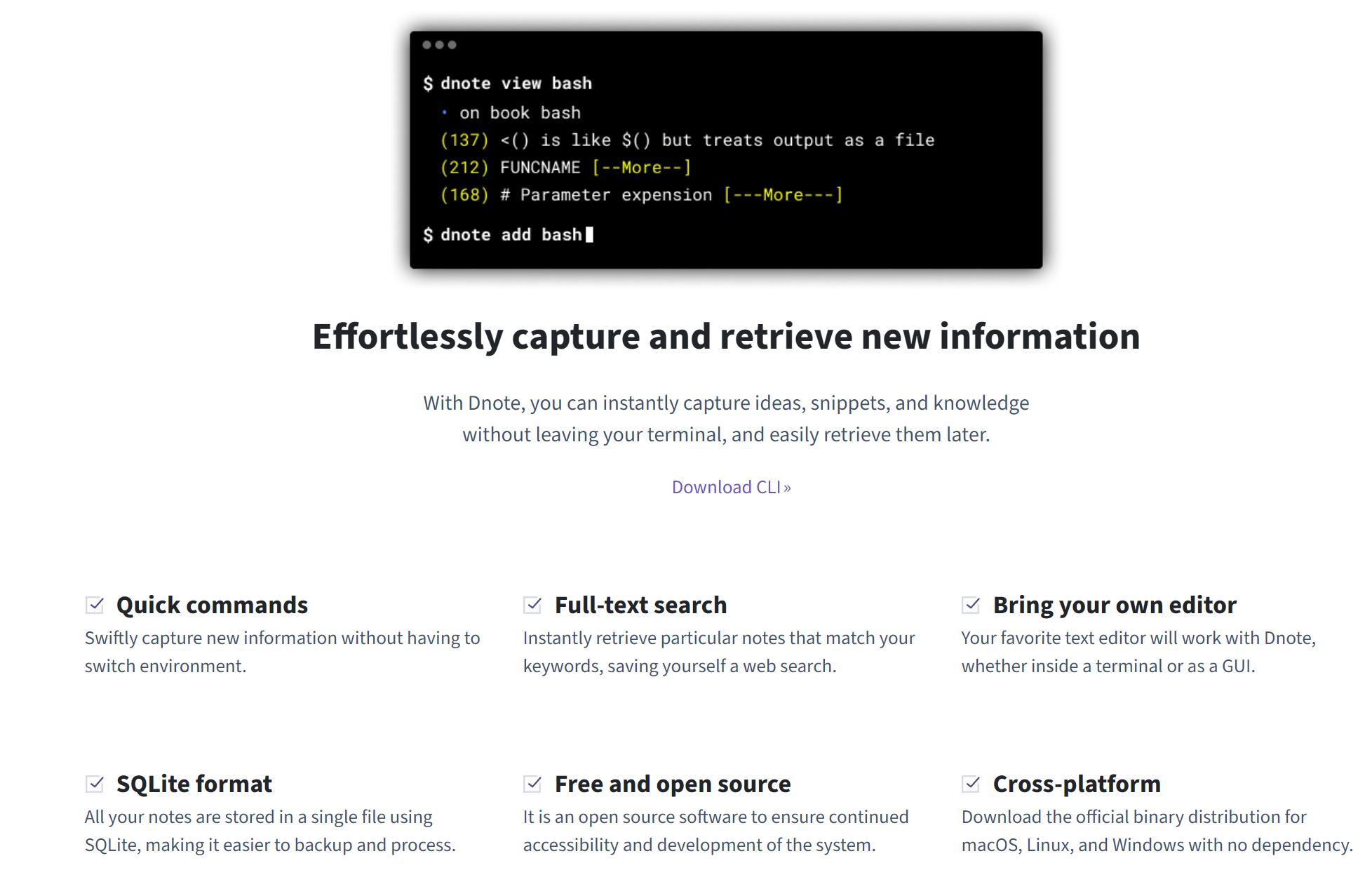The image size is (1372, 877).
Task: Click [---More---] after Parameter expension
Action: [783, 195]
